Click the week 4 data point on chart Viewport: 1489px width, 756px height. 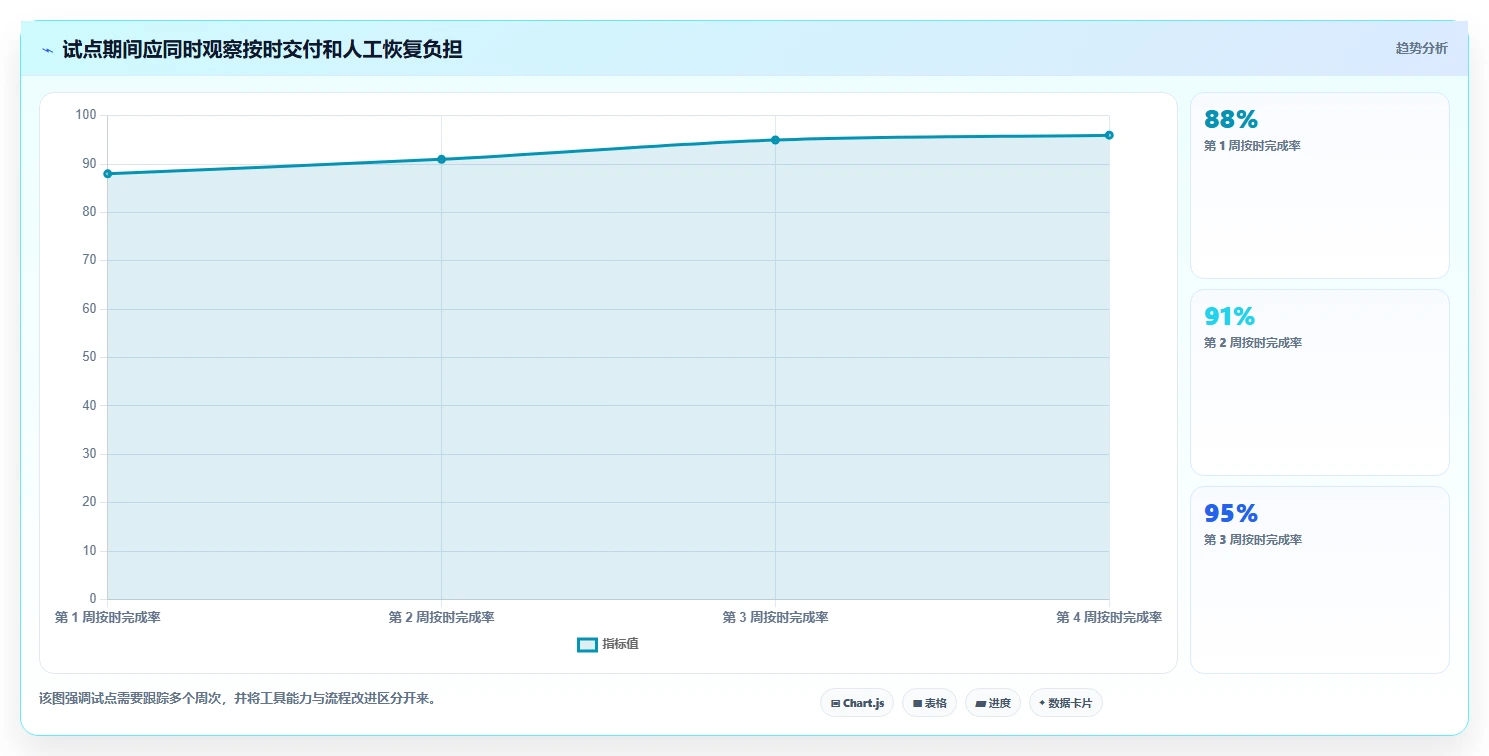click(x=1109, y=135)
